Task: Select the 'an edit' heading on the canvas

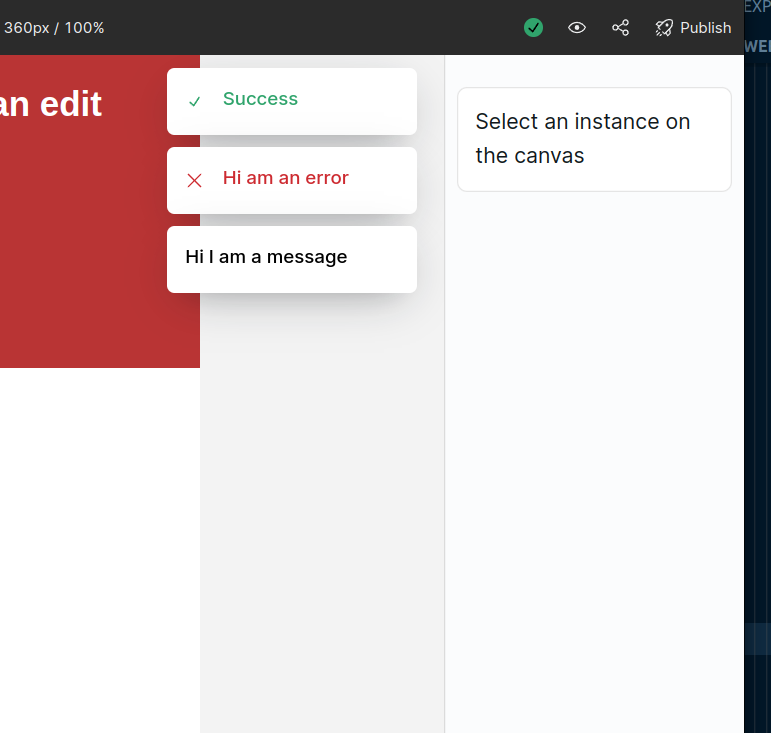Action: [x=51, y=104]
